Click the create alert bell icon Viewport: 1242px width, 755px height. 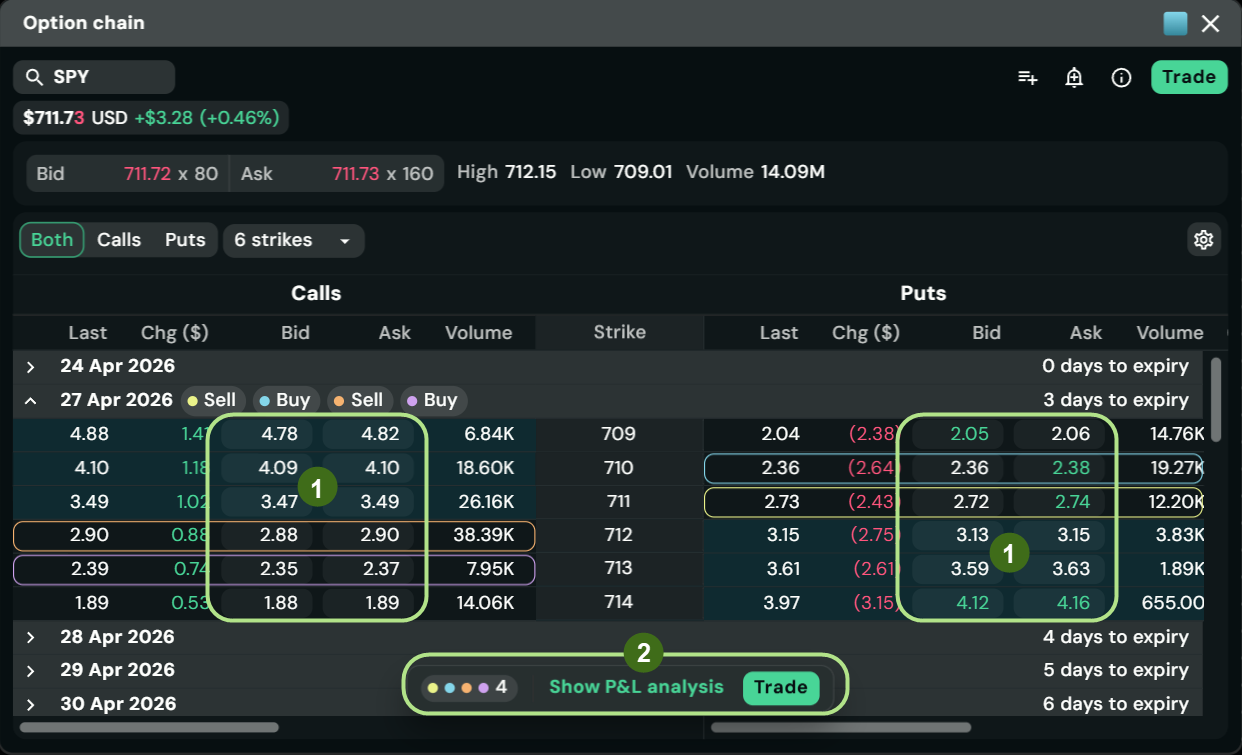tap(1074, 77)
